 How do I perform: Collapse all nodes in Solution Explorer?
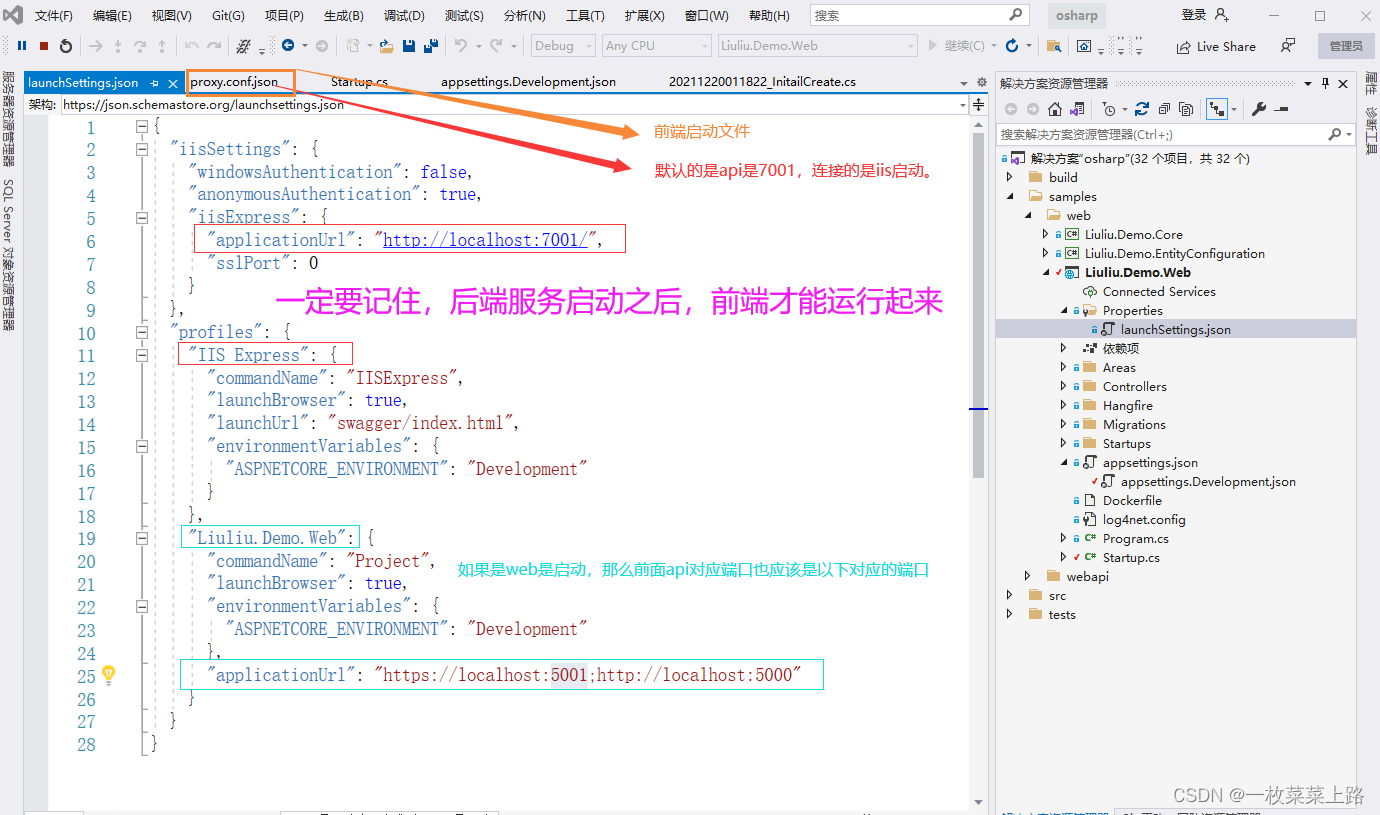[x=1163, y=109]
